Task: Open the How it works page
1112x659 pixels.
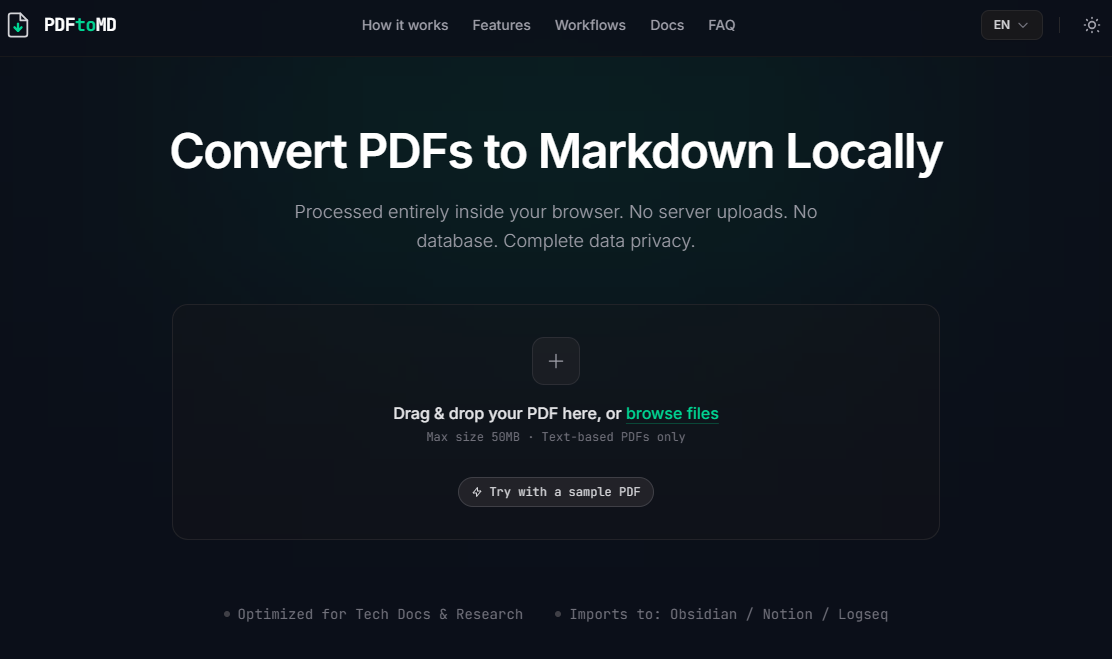Action: pos(405,25)
